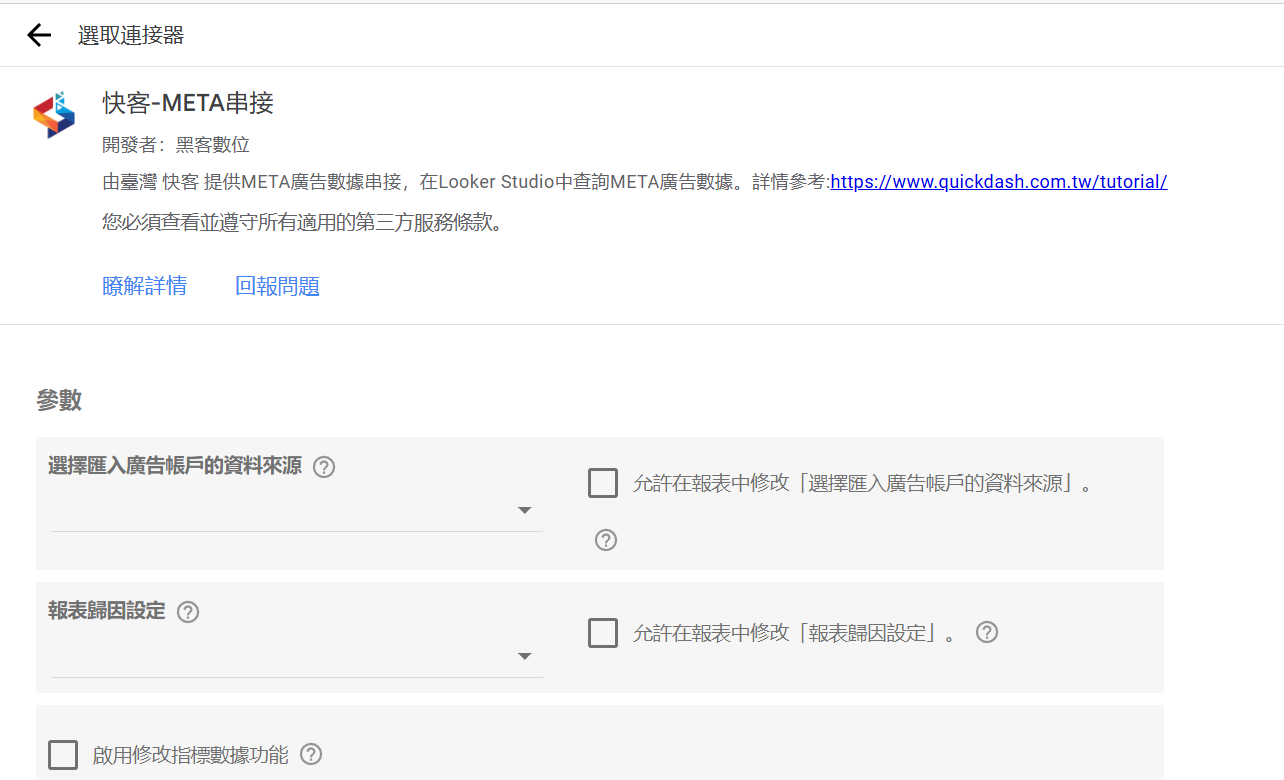Open help icon next to 報表歸因設定 label
Screen dimensions: 1284x780
point(188,612)
